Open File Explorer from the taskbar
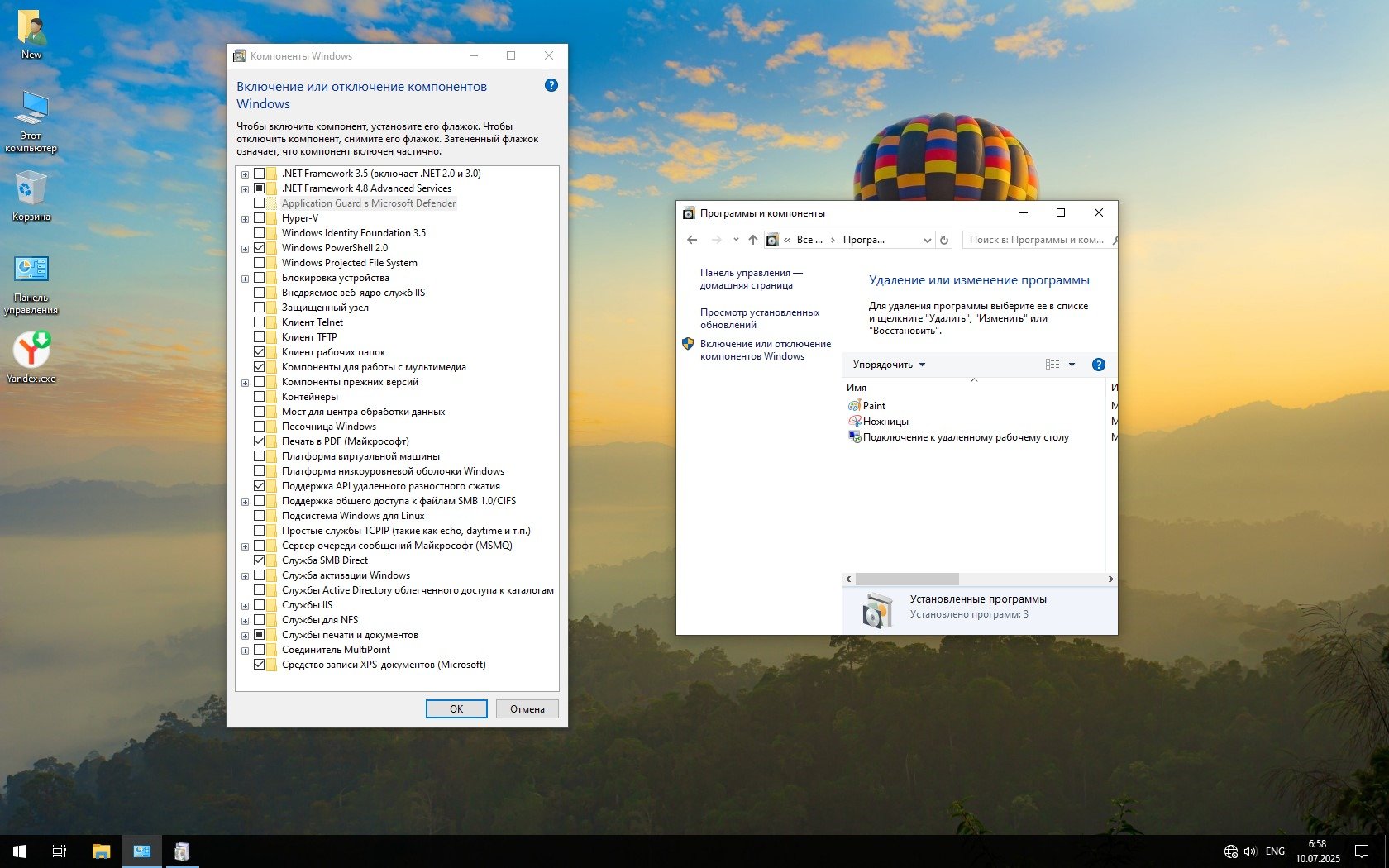Screen dimensions: 1389x868 tap(101, 851)
